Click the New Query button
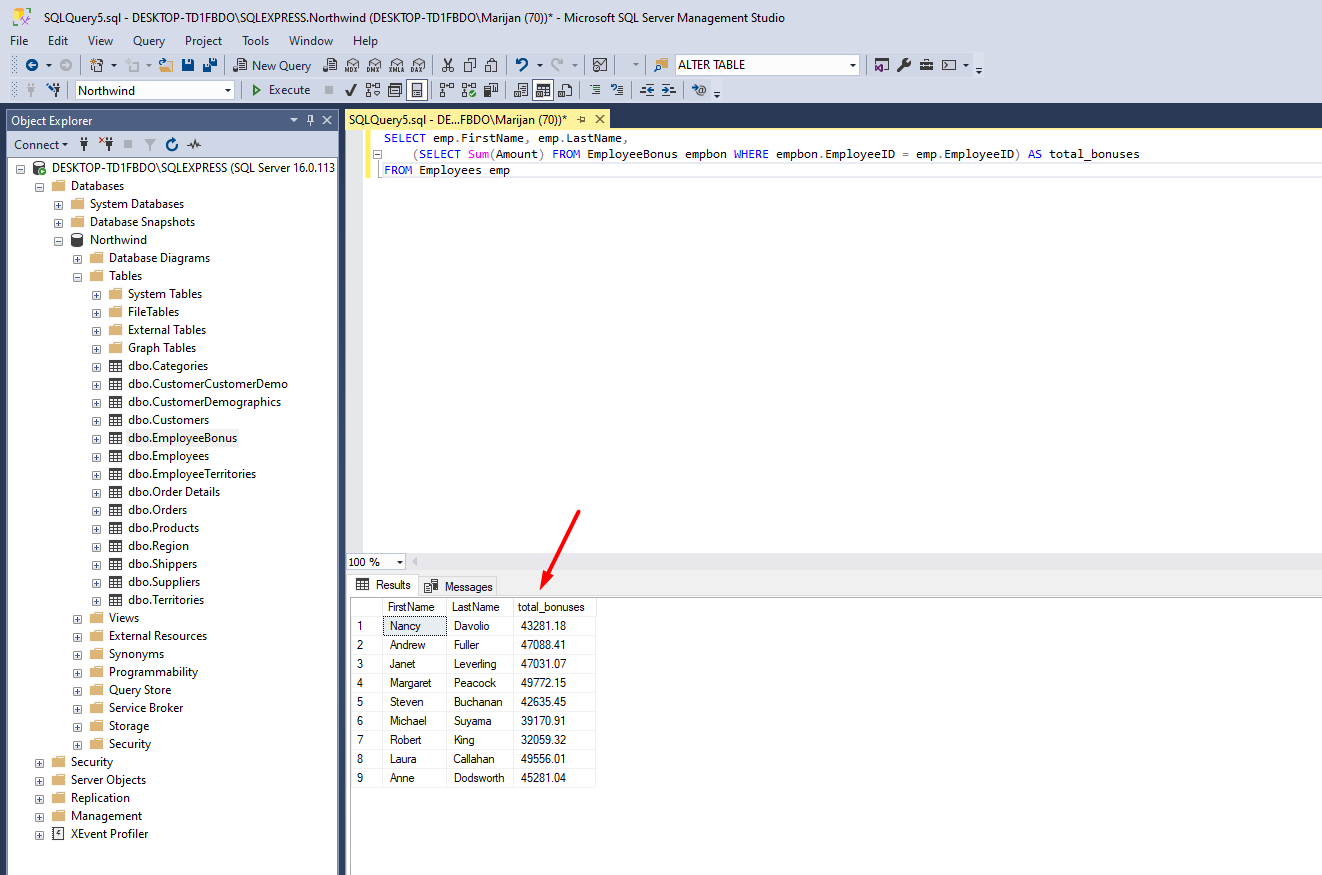 coord(273,65)
